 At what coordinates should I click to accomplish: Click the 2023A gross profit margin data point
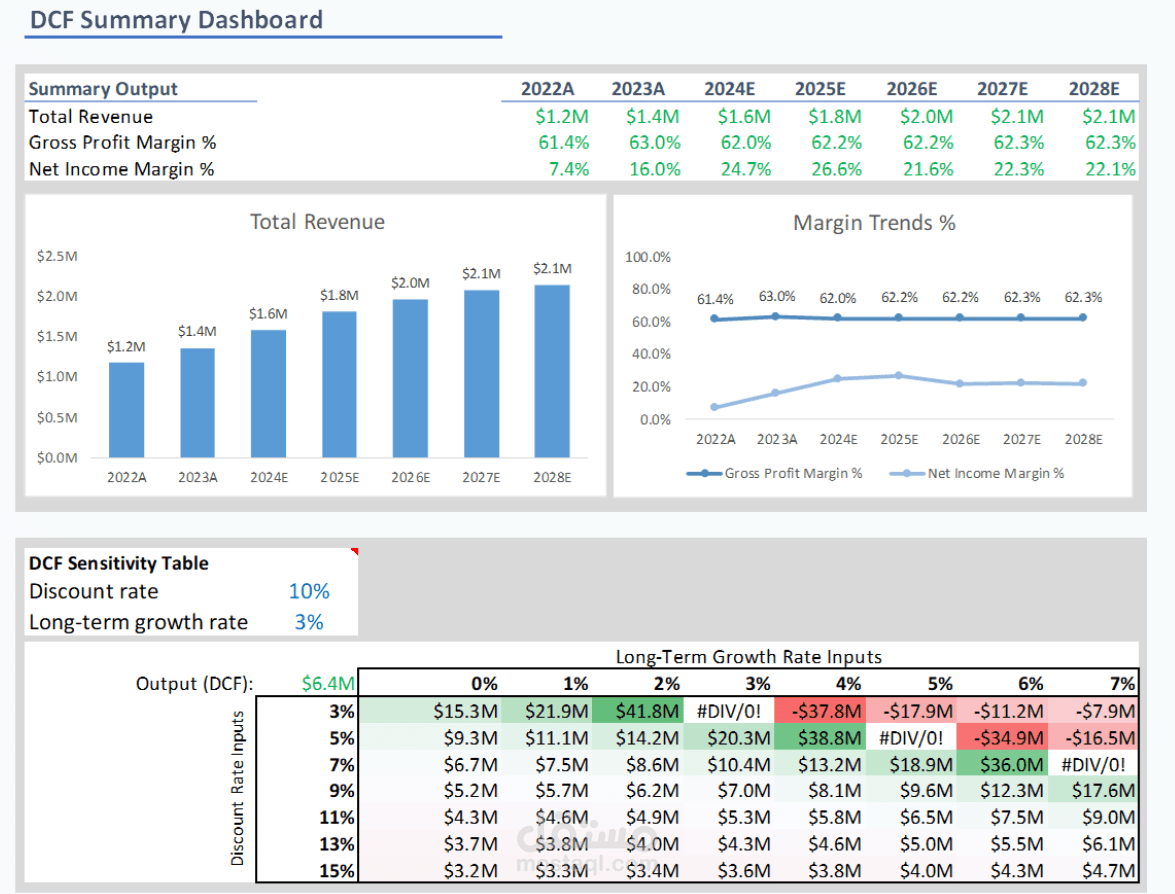[776, 316]
